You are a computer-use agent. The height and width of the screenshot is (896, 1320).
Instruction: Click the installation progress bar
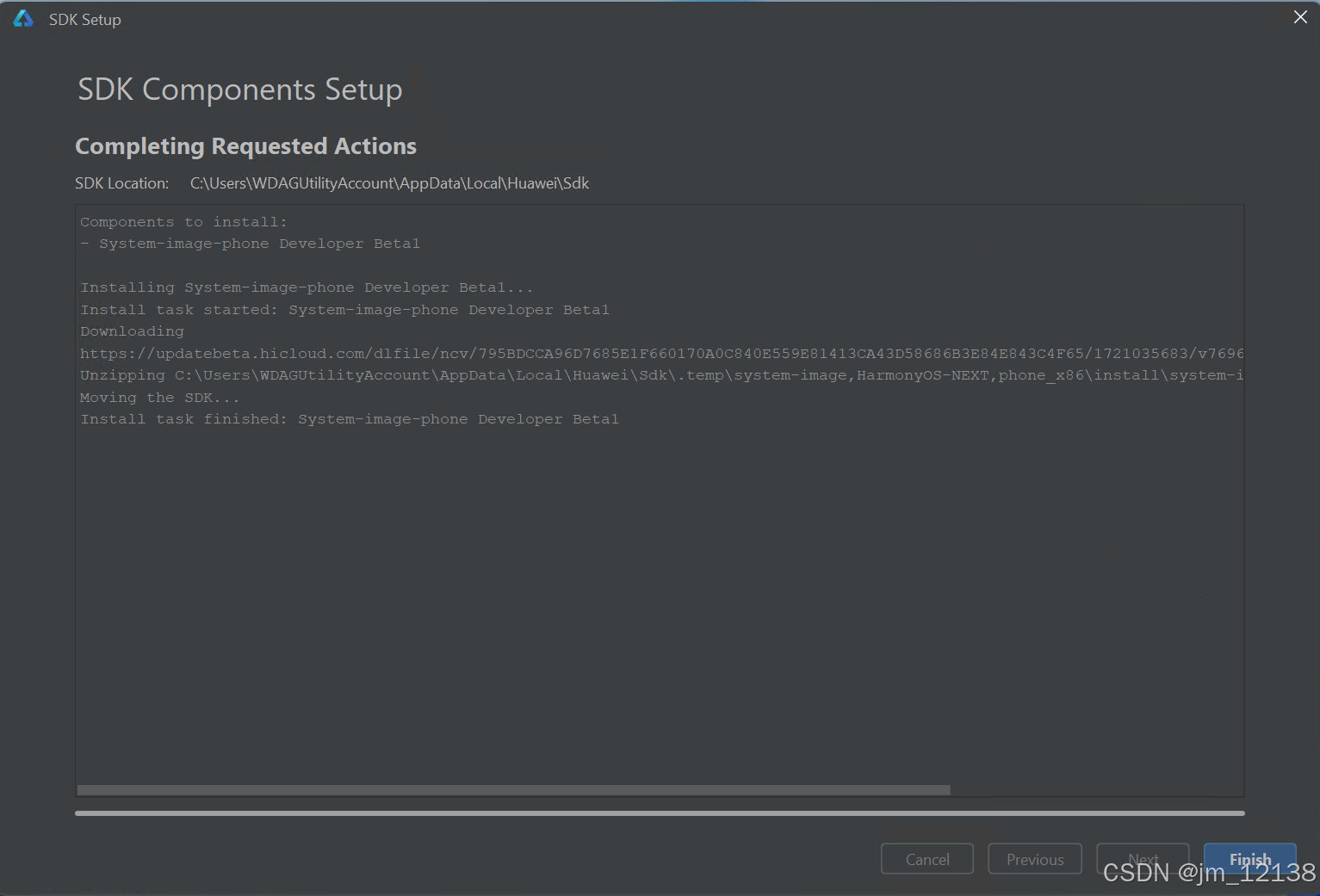click(660, 813)
